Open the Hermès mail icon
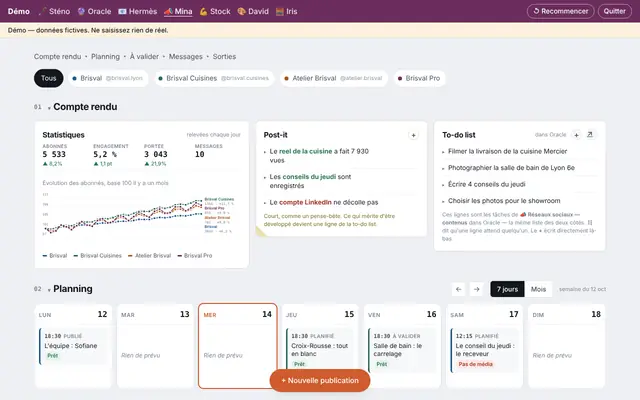 [x=122, y=11]
